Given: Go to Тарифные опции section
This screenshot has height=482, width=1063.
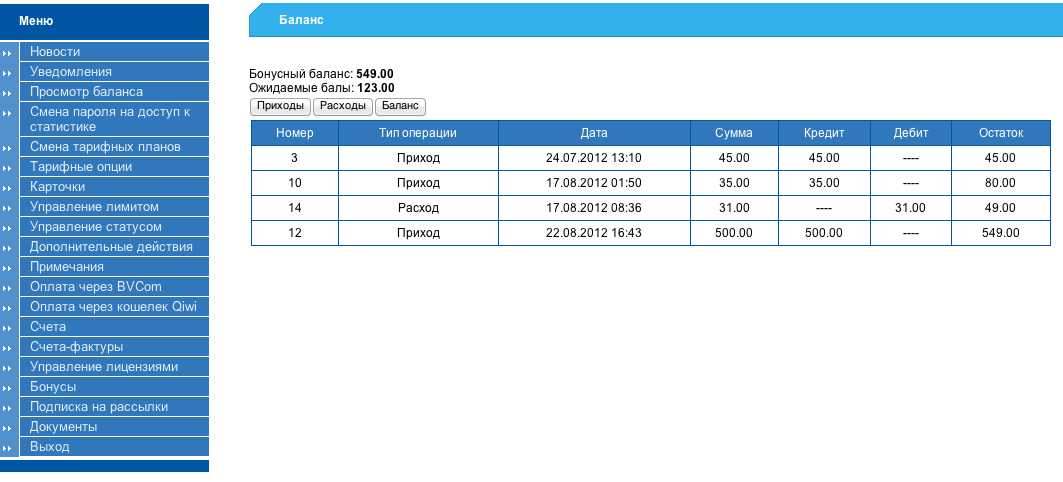Looking at the screenshot, I should [81, 167].
